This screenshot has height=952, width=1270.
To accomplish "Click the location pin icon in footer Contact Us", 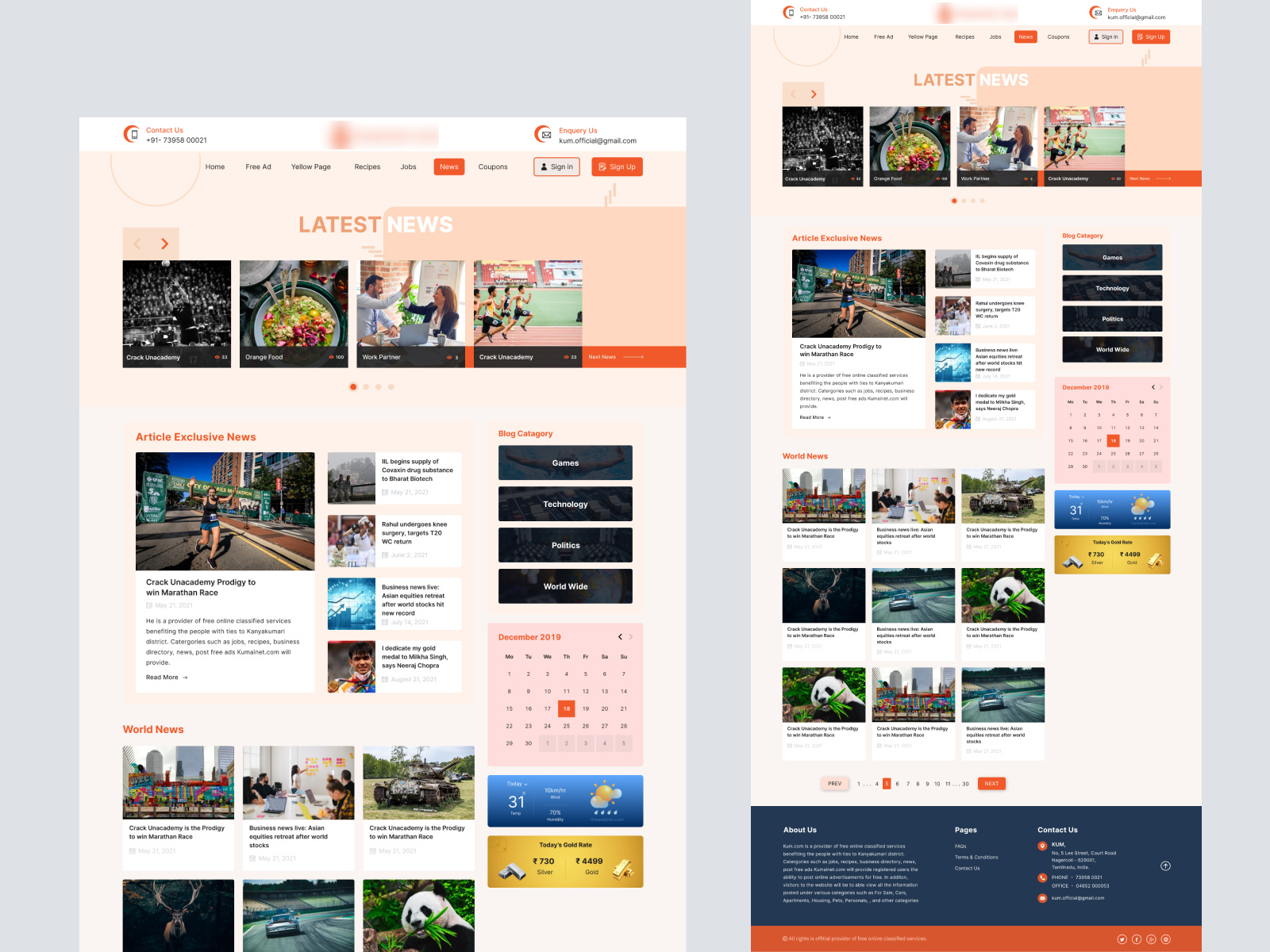I will click(1043, 846).
